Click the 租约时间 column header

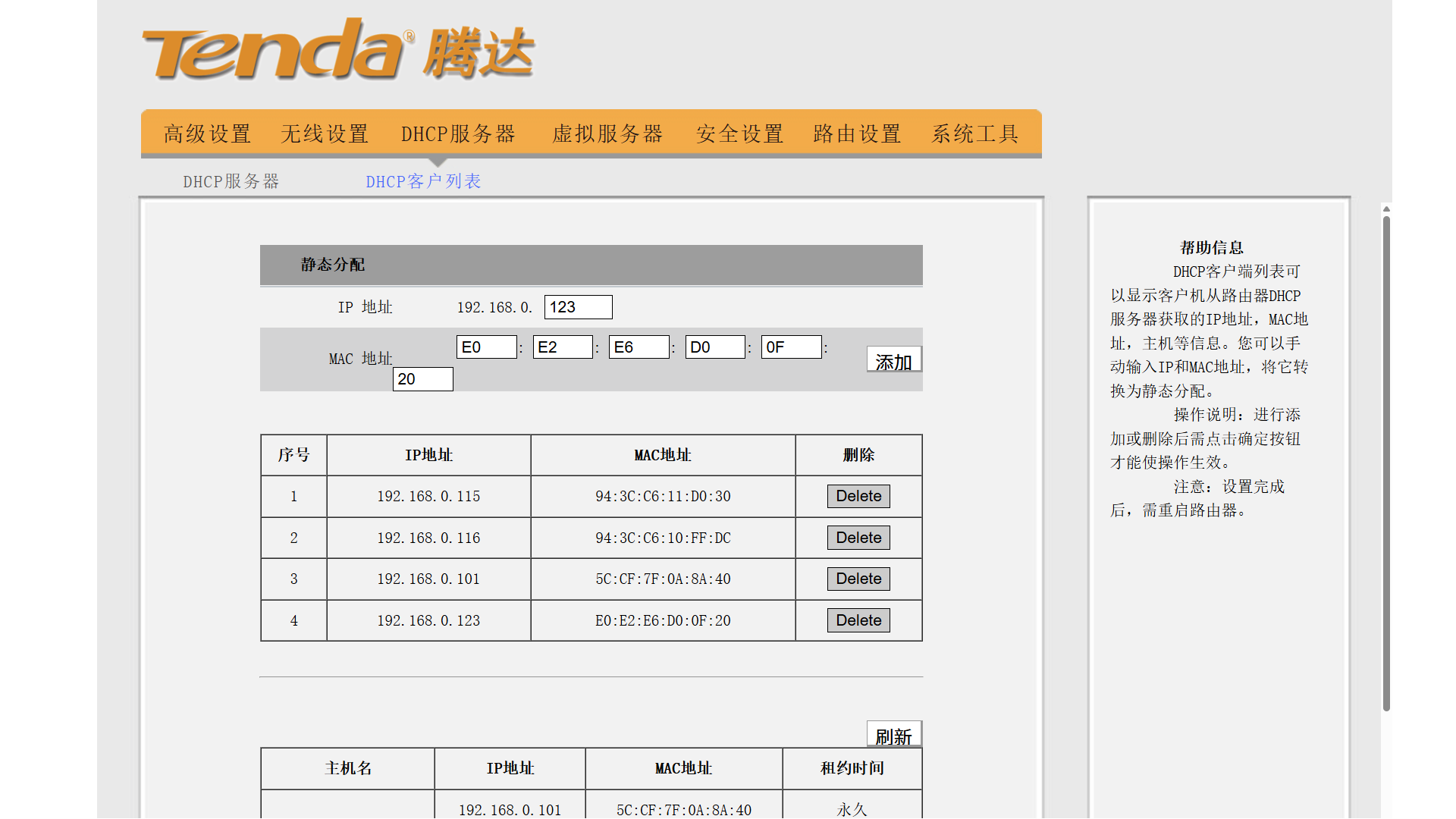click(852, 768)
